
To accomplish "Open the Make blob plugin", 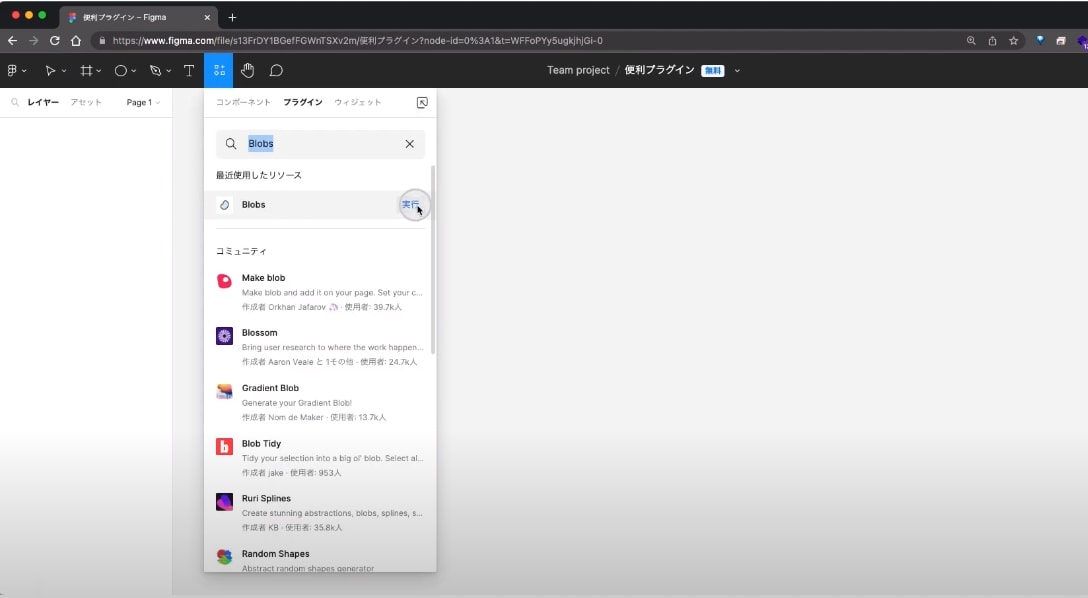I will click(x=320, y=292).
